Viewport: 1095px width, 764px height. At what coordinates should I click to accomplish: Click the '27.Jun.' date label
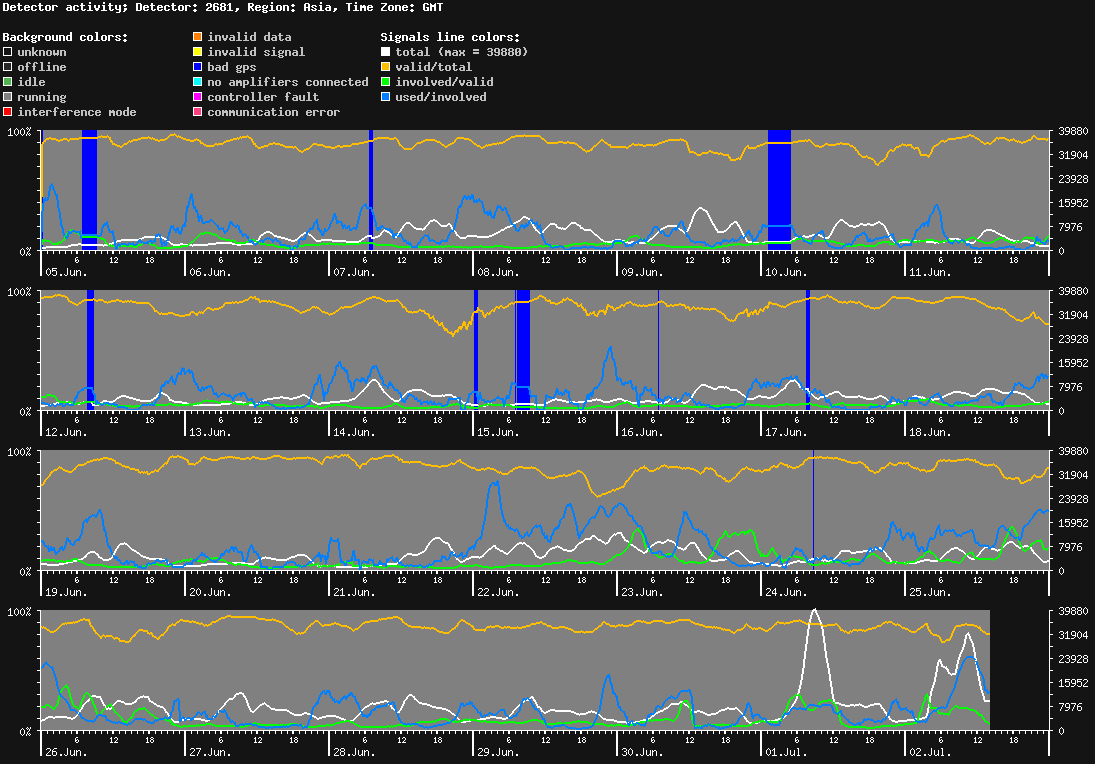210,752
